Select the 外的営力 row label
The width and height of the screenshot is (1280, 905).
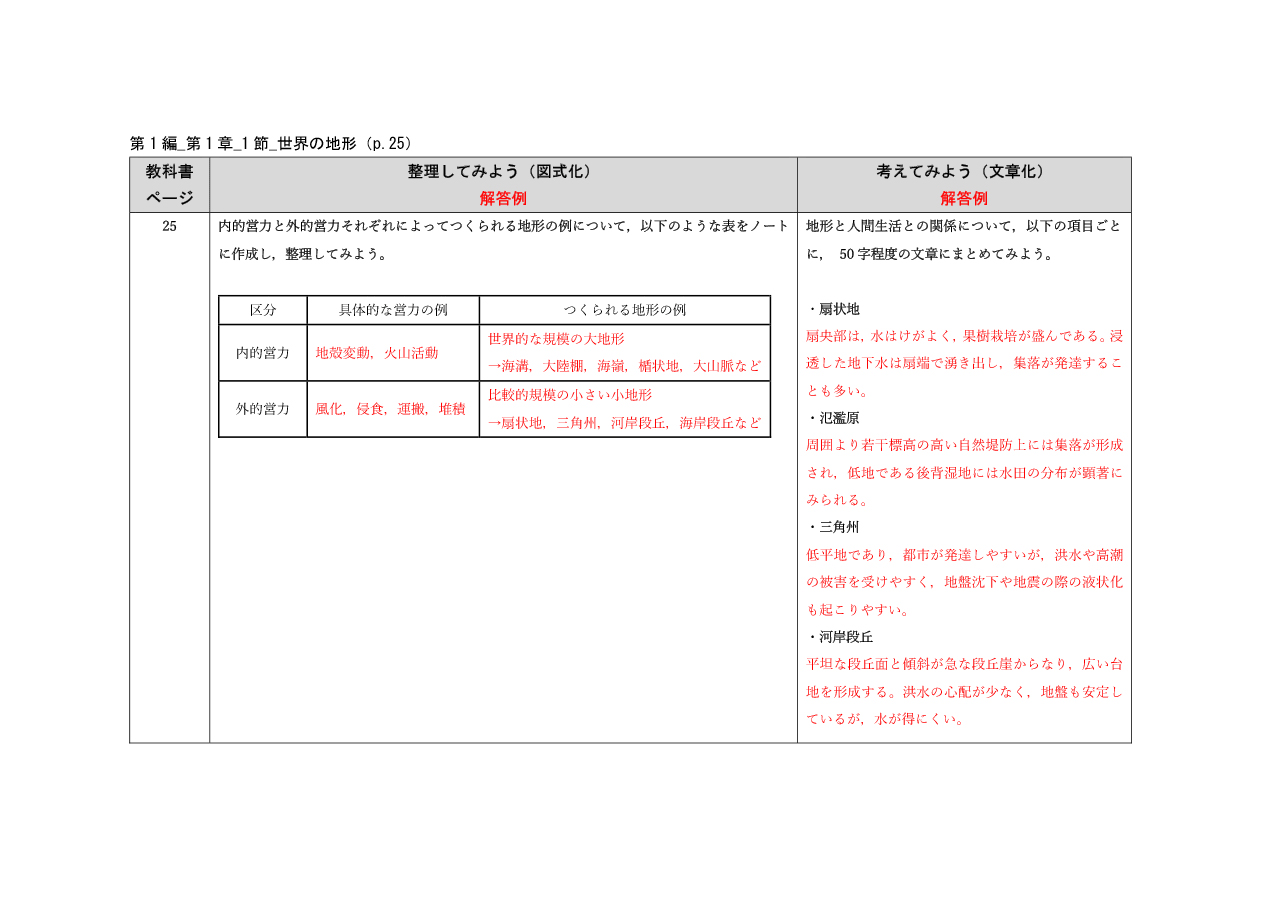coord(263,409)
